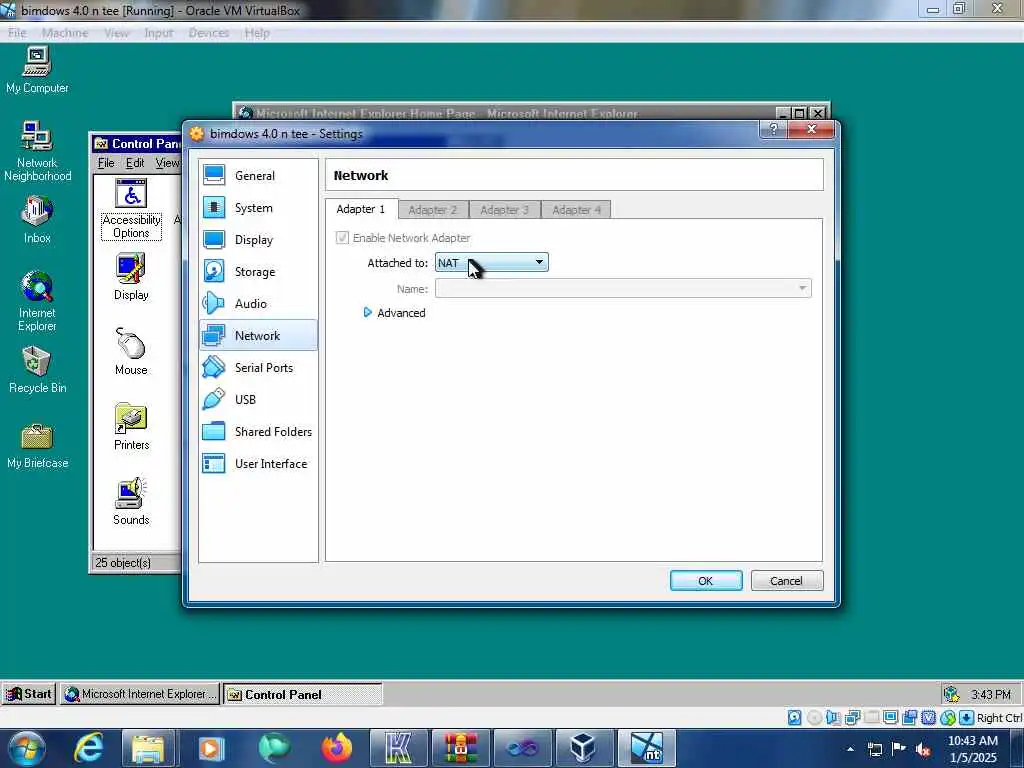Click Settings dialog help question button
1024x768 pixels.
774,129
